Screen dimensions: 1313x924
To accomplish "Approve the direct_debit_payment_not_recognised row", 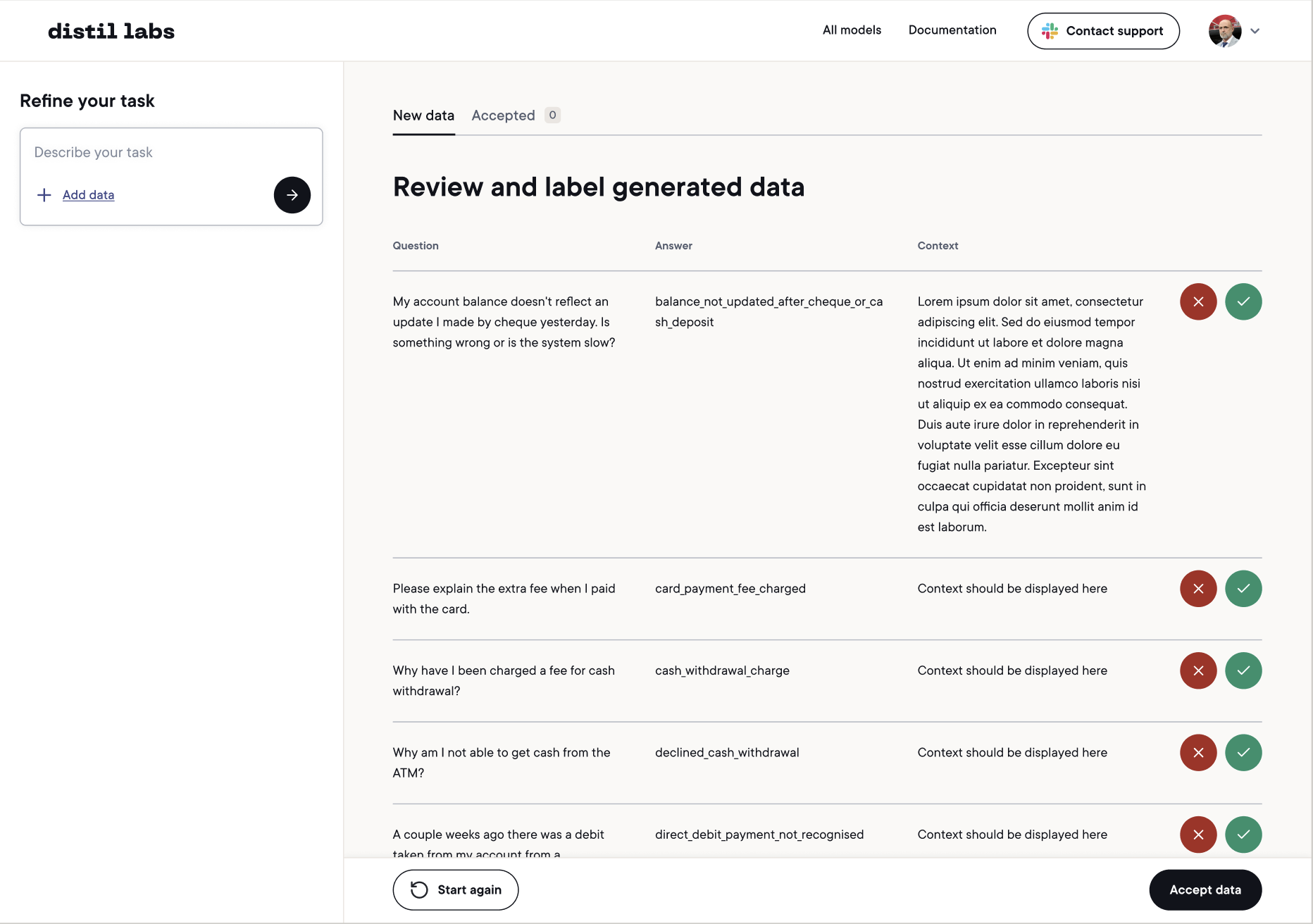I will (x=1243, y=835).
